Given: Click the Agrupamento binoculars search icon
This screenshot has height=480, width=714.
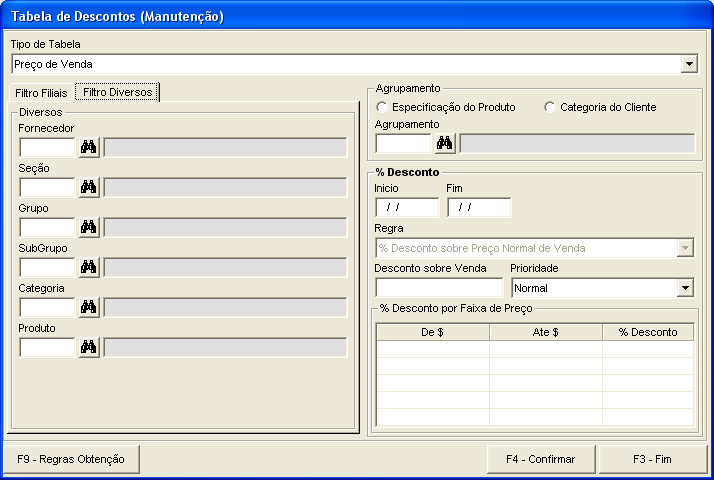Looking at the screenshot, I should pos(445,143).
